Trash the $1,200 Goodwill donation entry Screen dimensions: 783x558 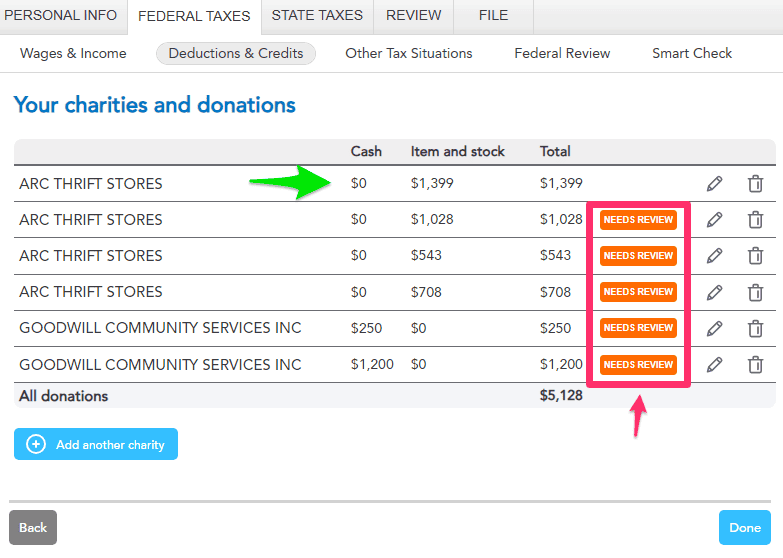point(755,364)
